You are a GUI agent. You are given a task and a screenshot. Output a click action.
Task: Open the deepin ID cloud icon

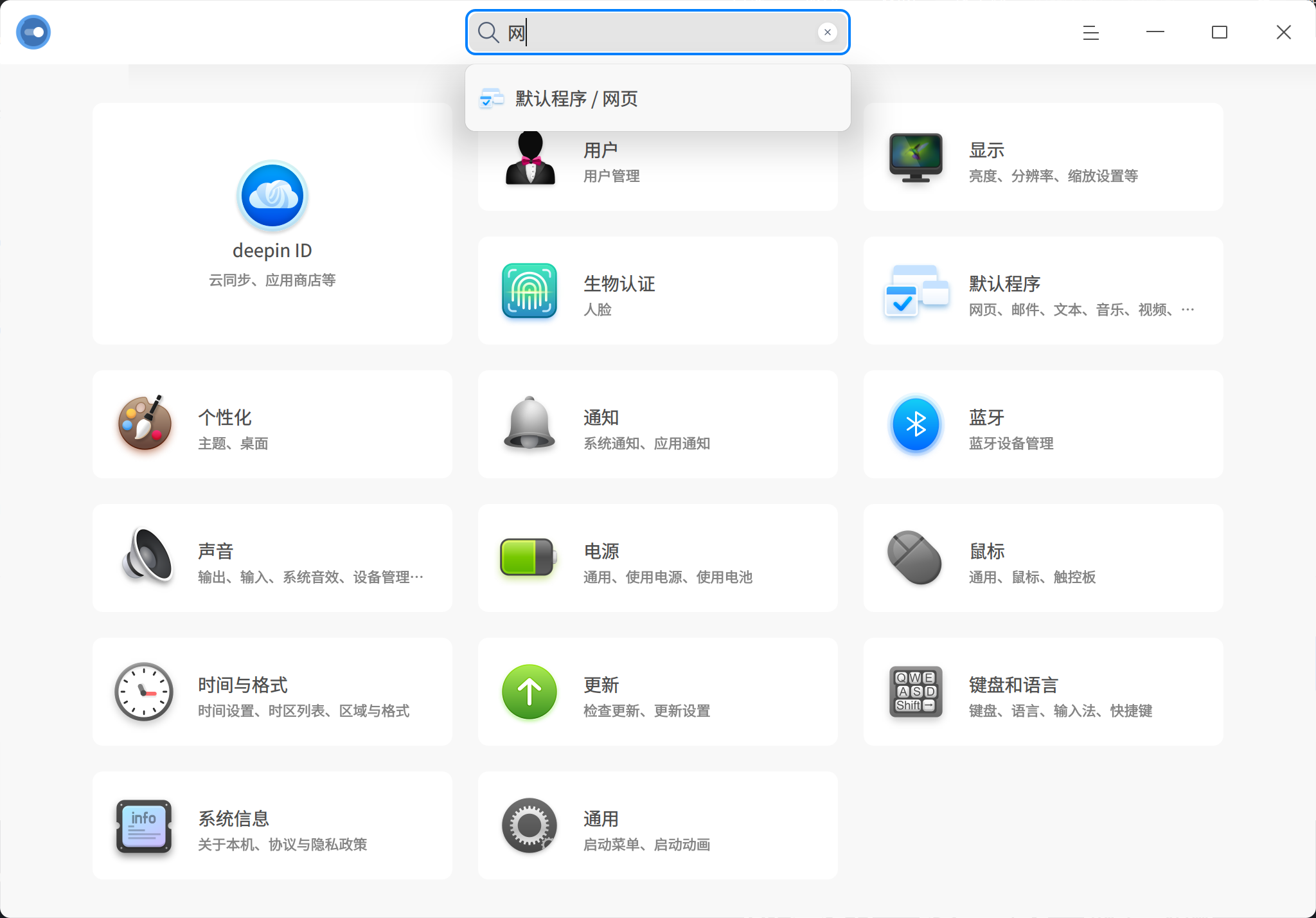pyautogui.click(x=272, y=196)
